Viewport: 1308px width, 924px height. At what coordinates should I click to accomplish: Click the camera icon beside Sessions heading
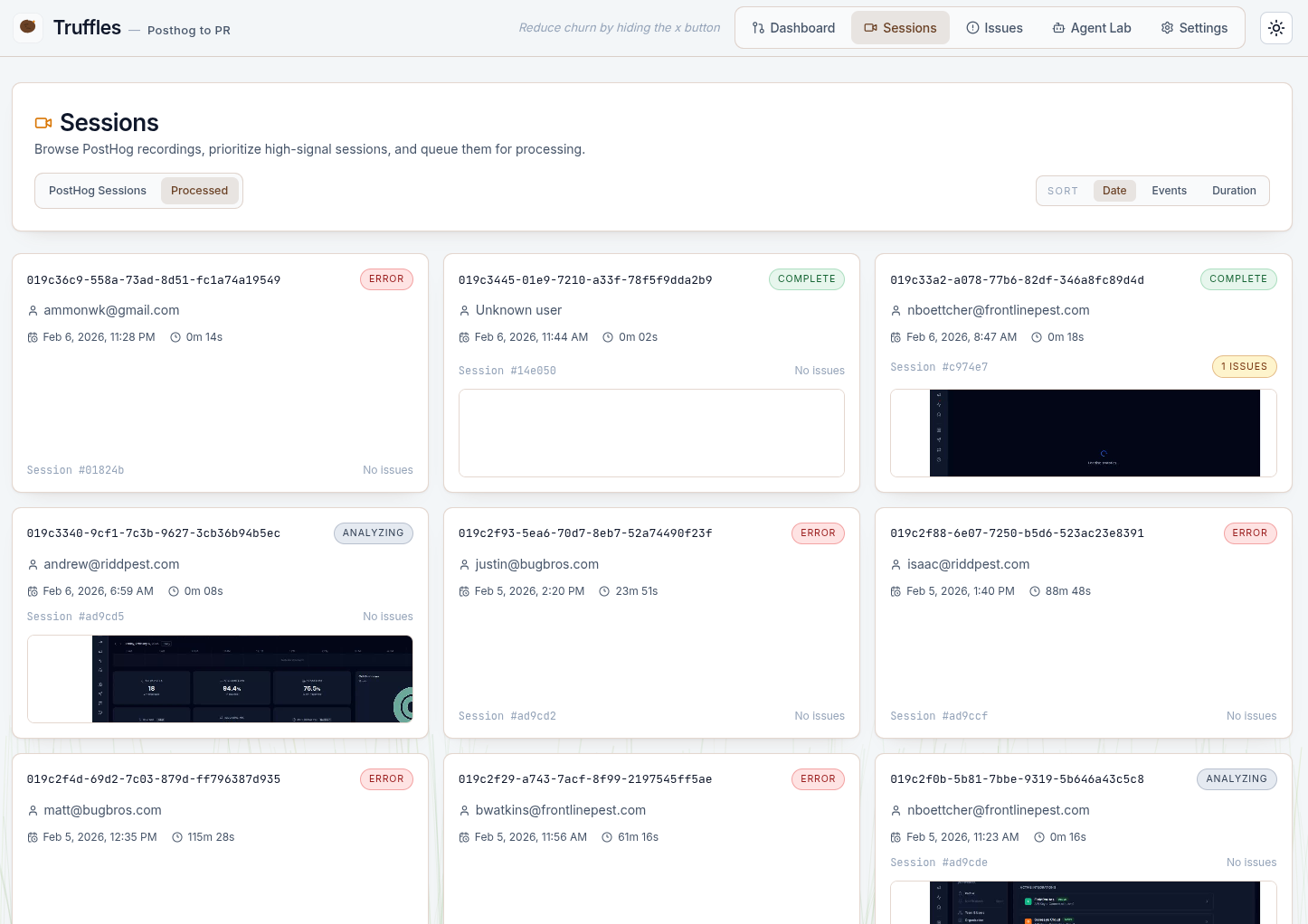[43, 123]
